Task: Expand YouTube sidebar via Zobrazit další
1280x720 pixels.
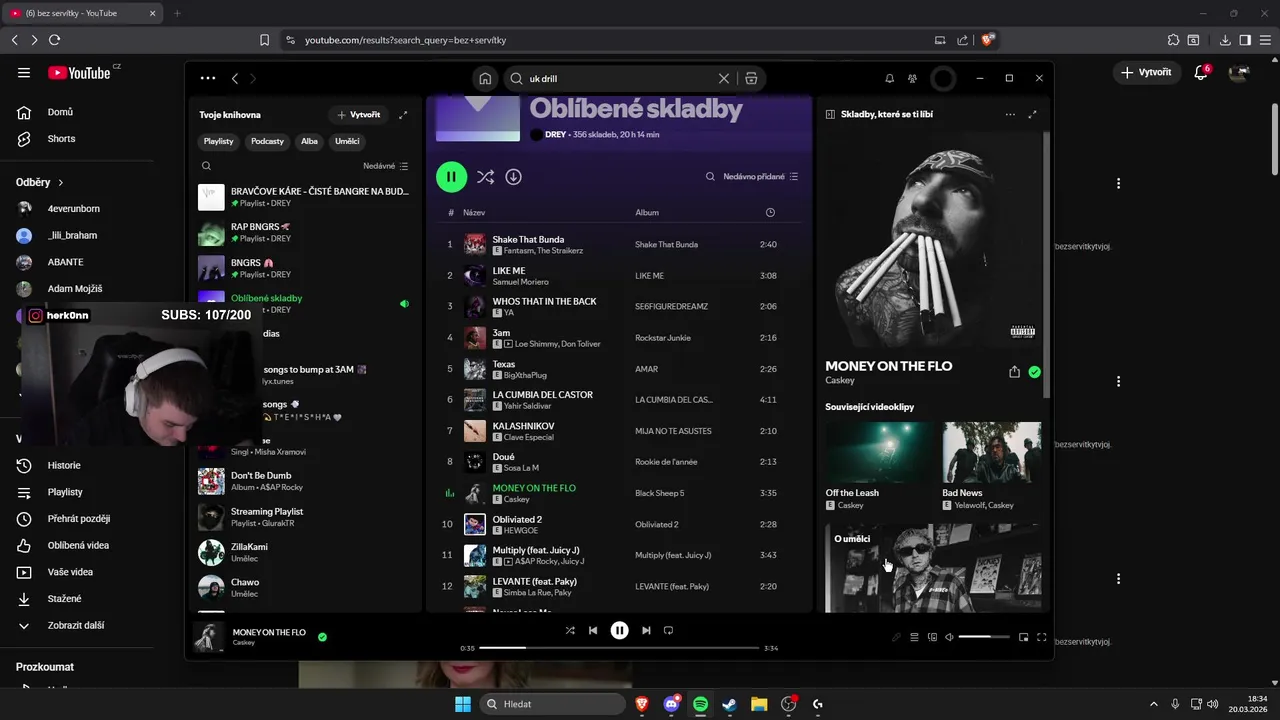Action: coord(76,625)
